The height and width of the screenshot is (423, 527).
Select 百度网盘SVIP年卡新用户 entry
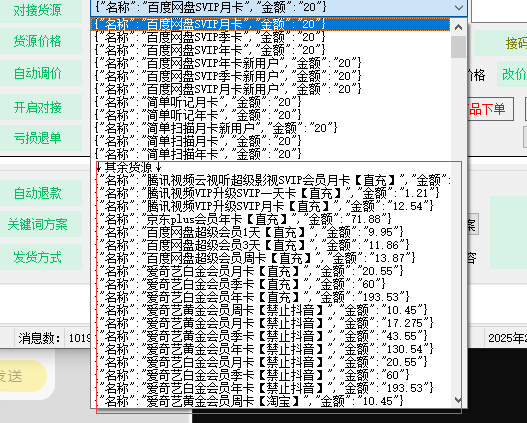click(x=271, y=63)
